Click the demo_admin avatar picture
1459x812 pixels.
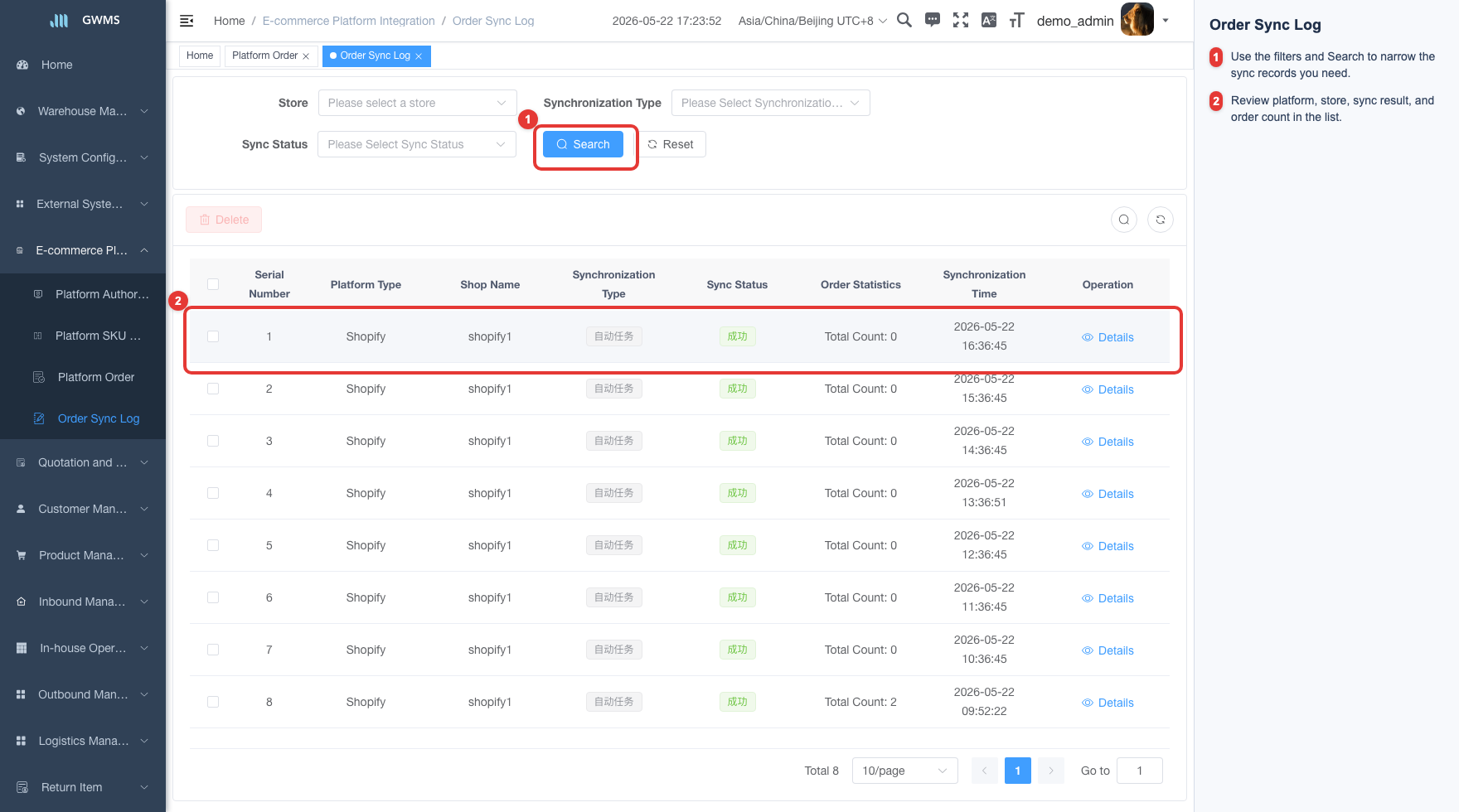point(1137,20)
